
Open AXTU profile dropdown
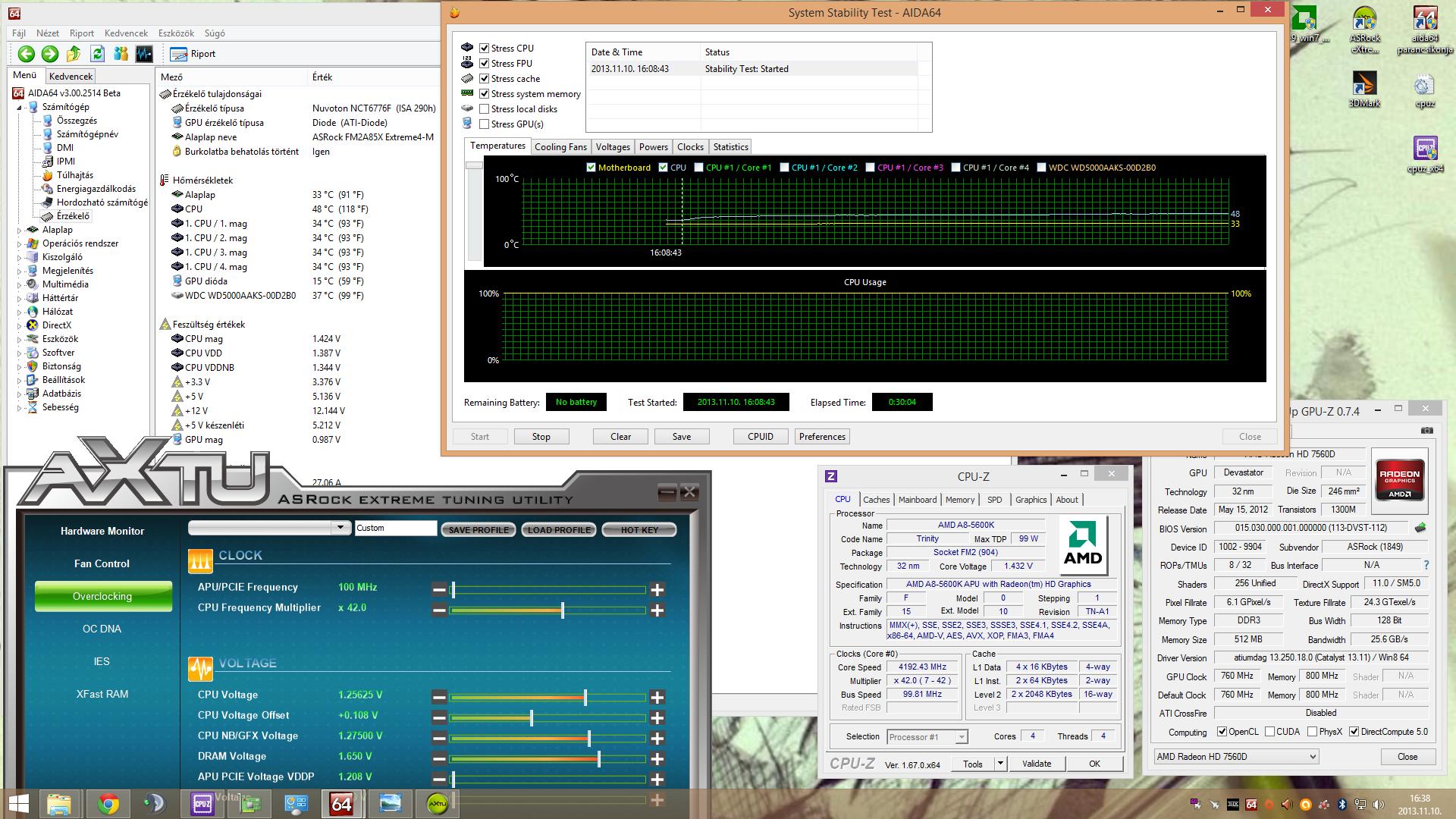pyautogui.click(x=340, y=528)
